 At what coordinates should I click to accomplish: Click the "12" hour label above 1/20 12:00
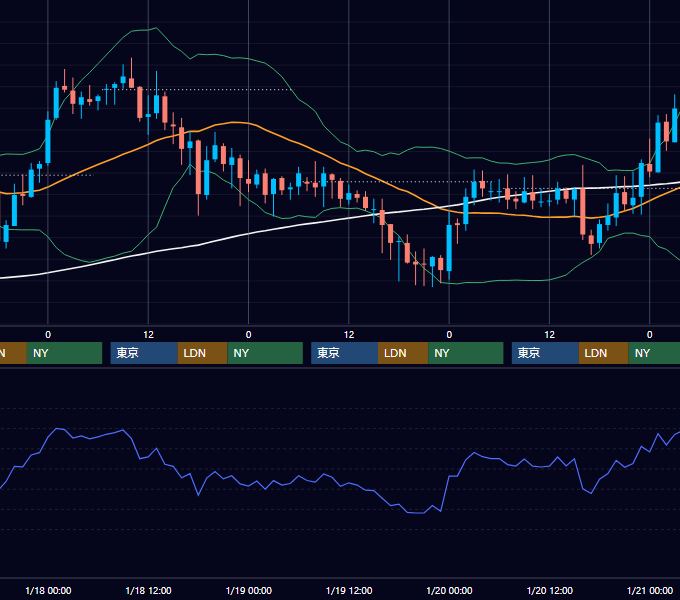(x=549, y=335)
